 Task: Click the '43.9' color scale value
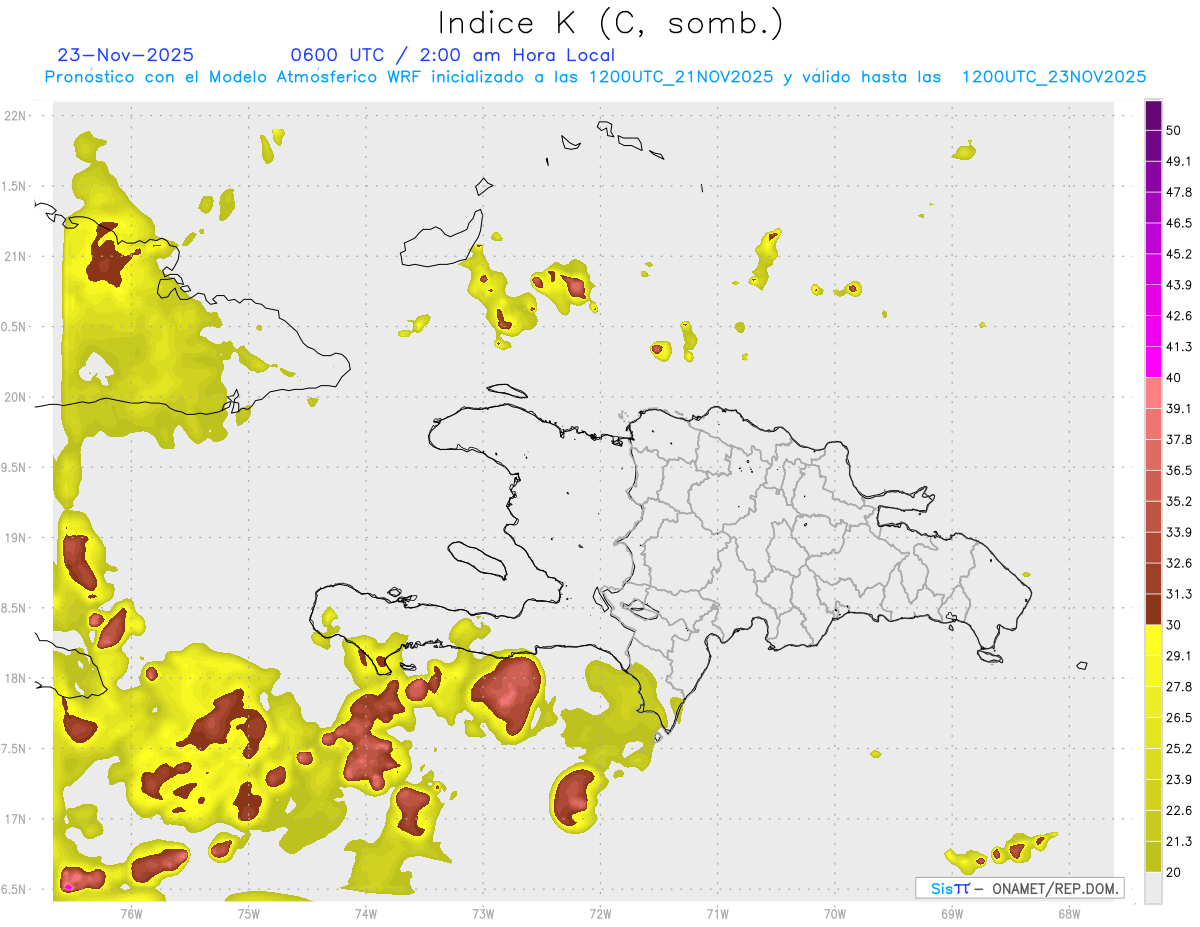point(1179,285)
